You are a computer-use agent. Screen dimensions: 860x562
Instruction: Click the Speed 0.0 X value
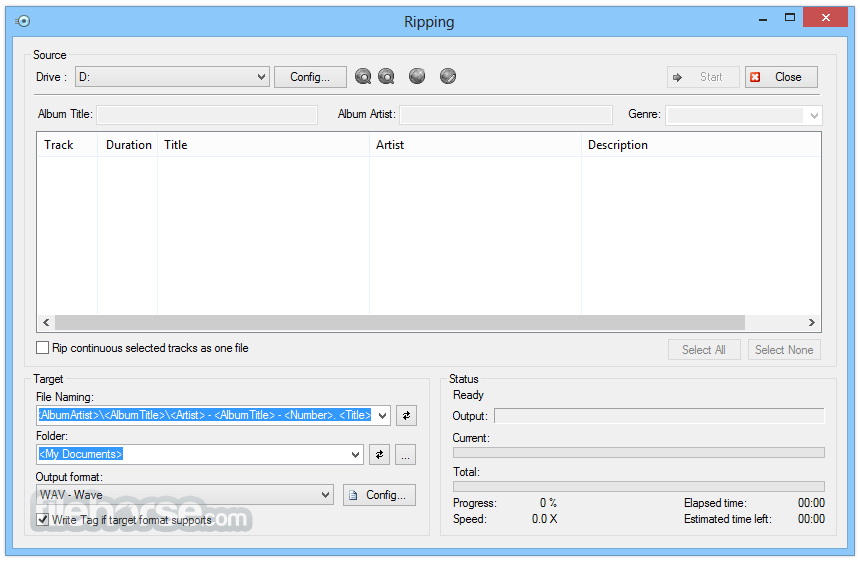point(545,519)
